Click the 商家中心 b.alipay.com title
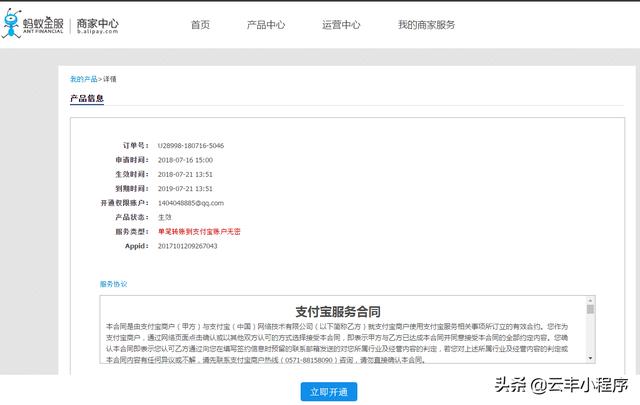The width and height of the screenshot is (640, 405). [x=97, y=26]
